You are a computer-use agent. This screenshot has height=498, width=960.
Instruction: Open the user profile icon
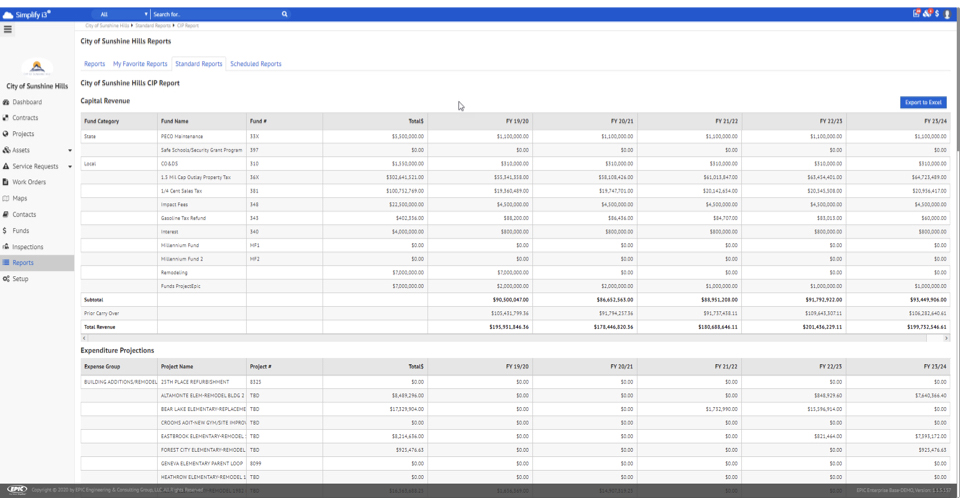pos(947,14)
